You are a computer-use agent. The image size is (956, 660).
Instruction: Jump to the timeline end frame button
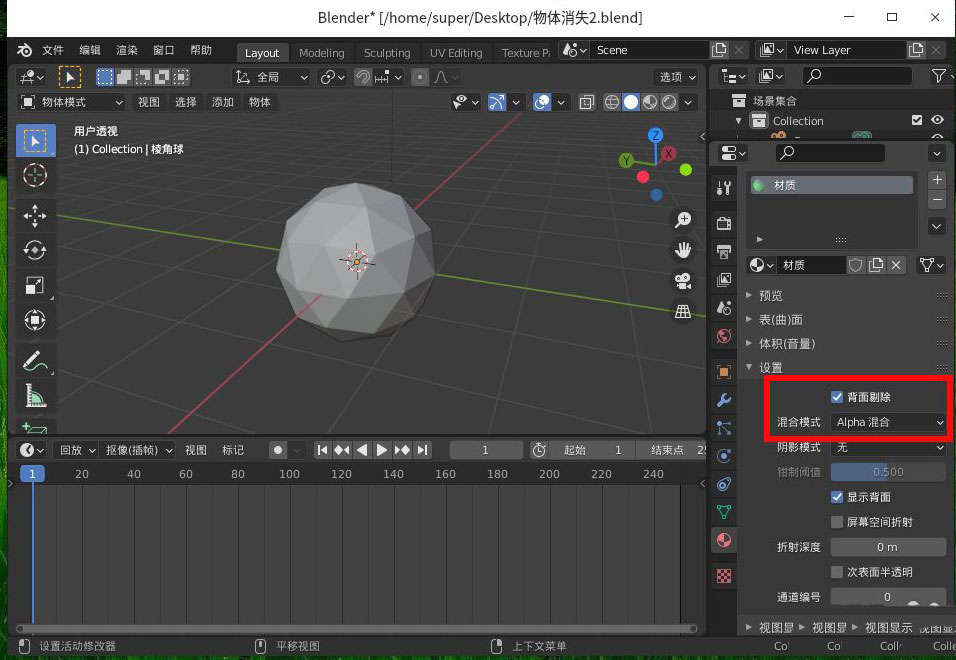click(422, 450)
